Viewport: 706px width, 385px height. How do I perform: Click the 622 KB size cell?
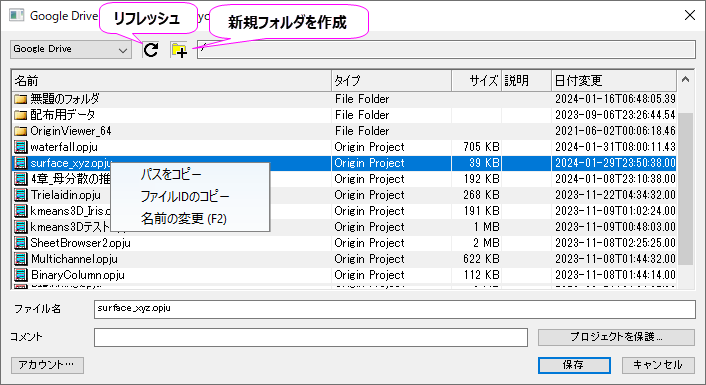click(481, 259)
